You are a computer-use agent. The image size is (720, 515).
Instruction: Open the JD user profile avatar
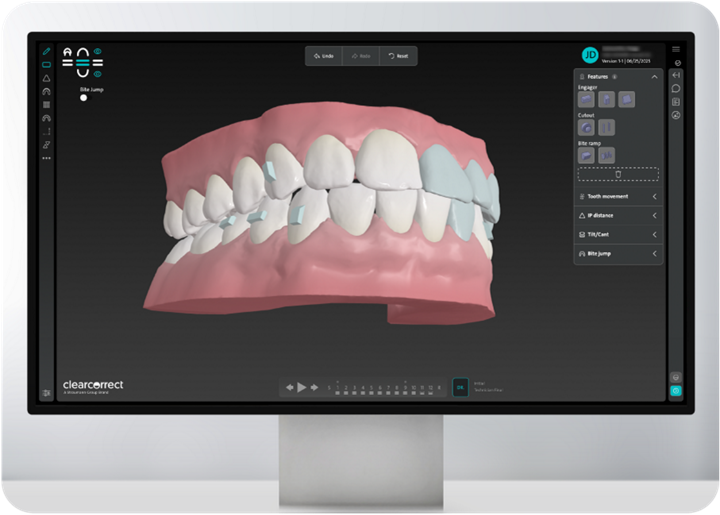(x=589, y=55)
